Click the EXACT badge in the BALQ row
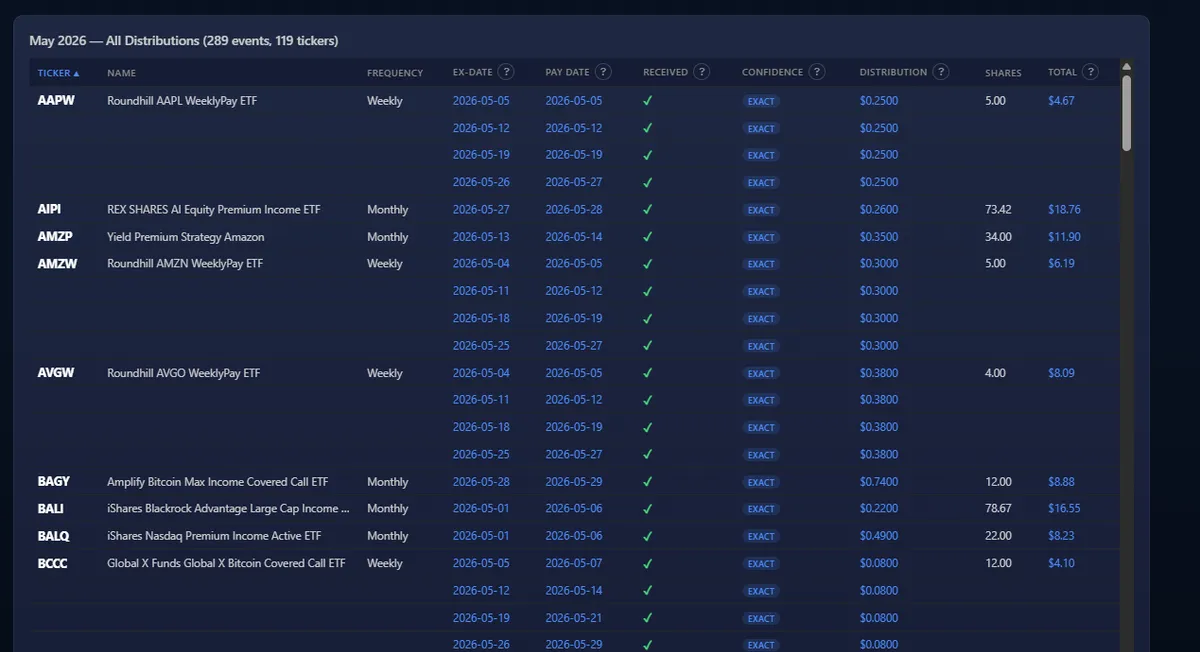Image resolution: width=1200 pixels, height=652 pixels. point(761,536)
